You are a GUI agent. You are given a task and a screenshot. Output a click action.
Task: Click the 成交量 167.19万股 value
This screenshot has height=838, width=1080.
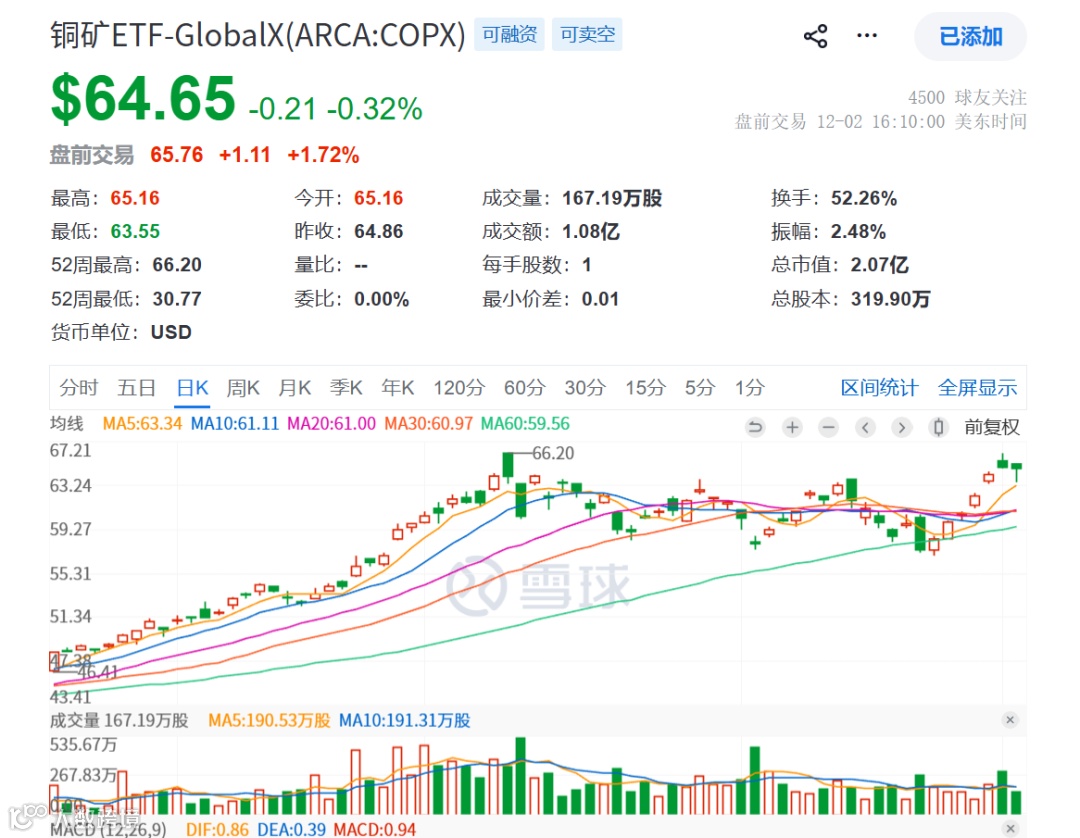point(612,198)
